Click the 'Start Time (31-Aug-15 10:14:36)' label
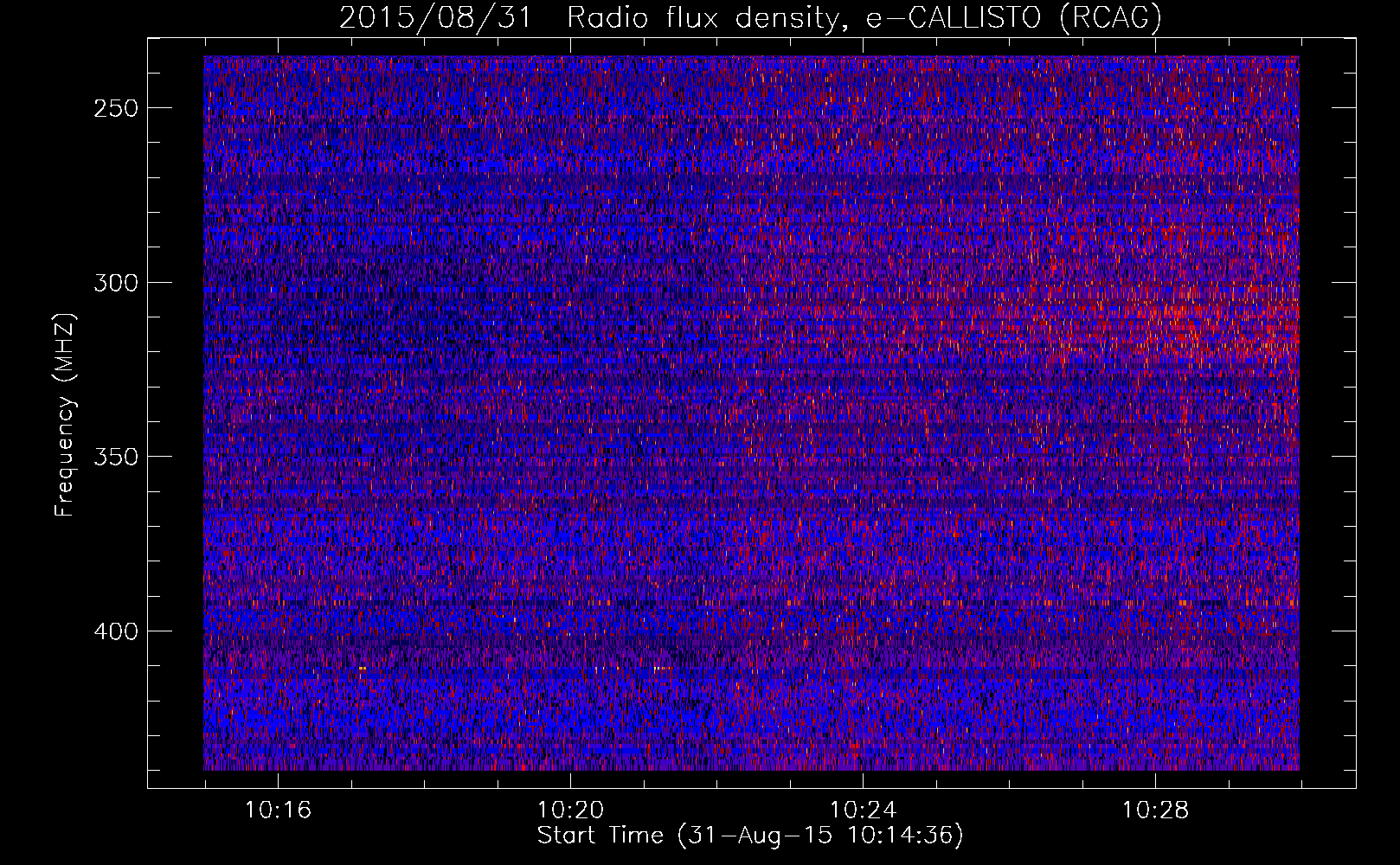 coord(750,836)
